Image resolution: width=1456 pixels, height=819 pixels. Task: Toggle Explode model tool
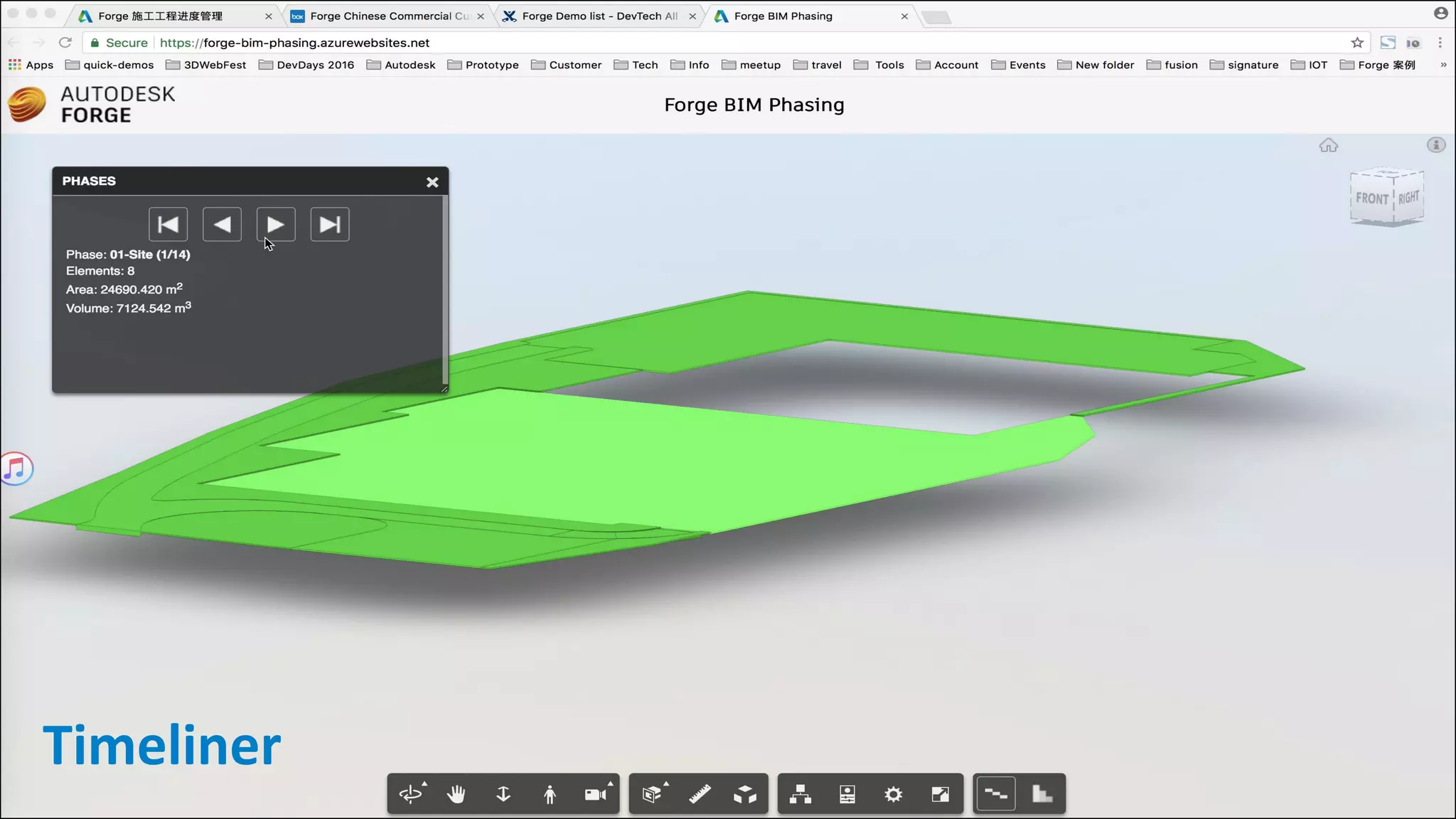(x=745, y=794)
